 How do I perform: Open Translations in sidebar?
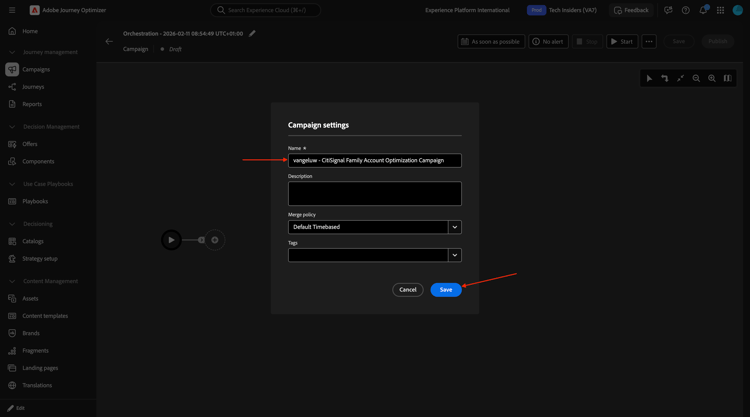click(x=37, y=385)
